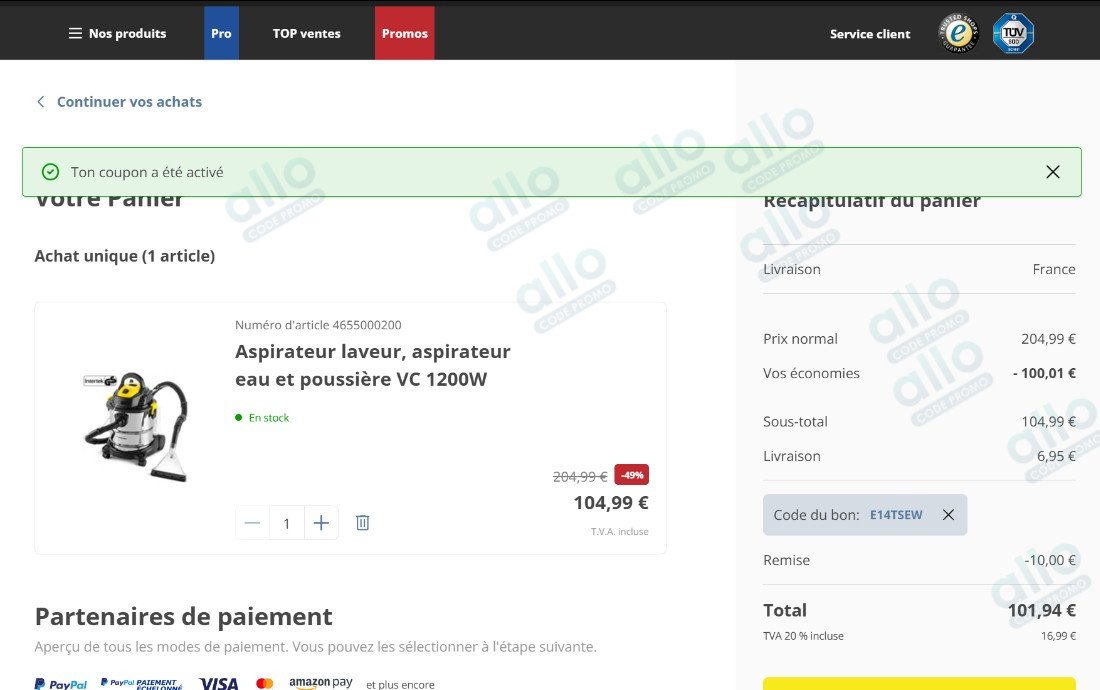The image size is (1100, 690).
Task: Click the Vos économies amount - 100,01 €
Action: coord(1044,373)
